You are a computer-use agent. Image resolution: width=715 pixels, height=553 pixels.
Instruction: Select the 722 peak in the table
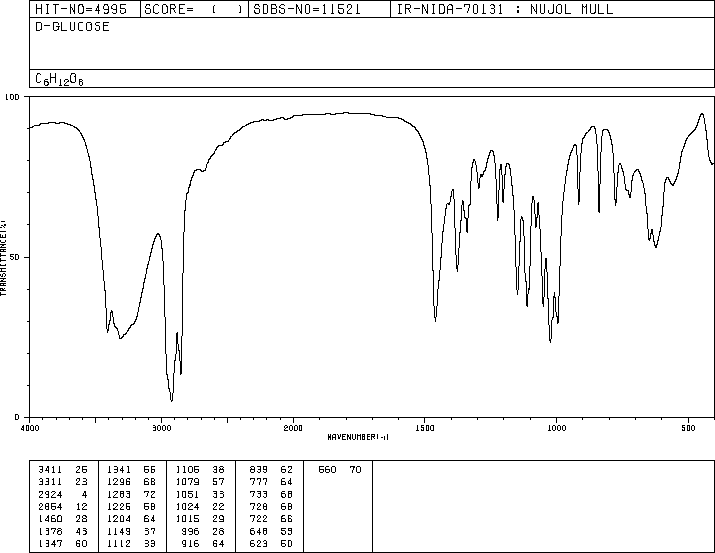pyautogui.click(x=259, y=519)
